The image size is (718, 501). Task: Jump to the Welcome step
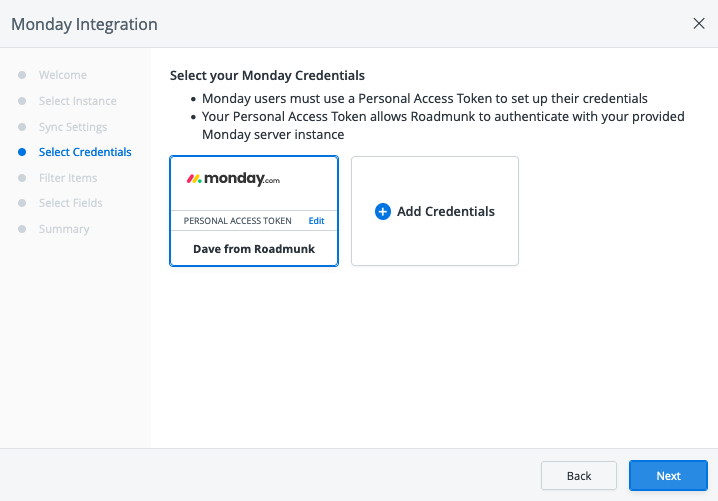pyautogui.click(x=63, y=75)
